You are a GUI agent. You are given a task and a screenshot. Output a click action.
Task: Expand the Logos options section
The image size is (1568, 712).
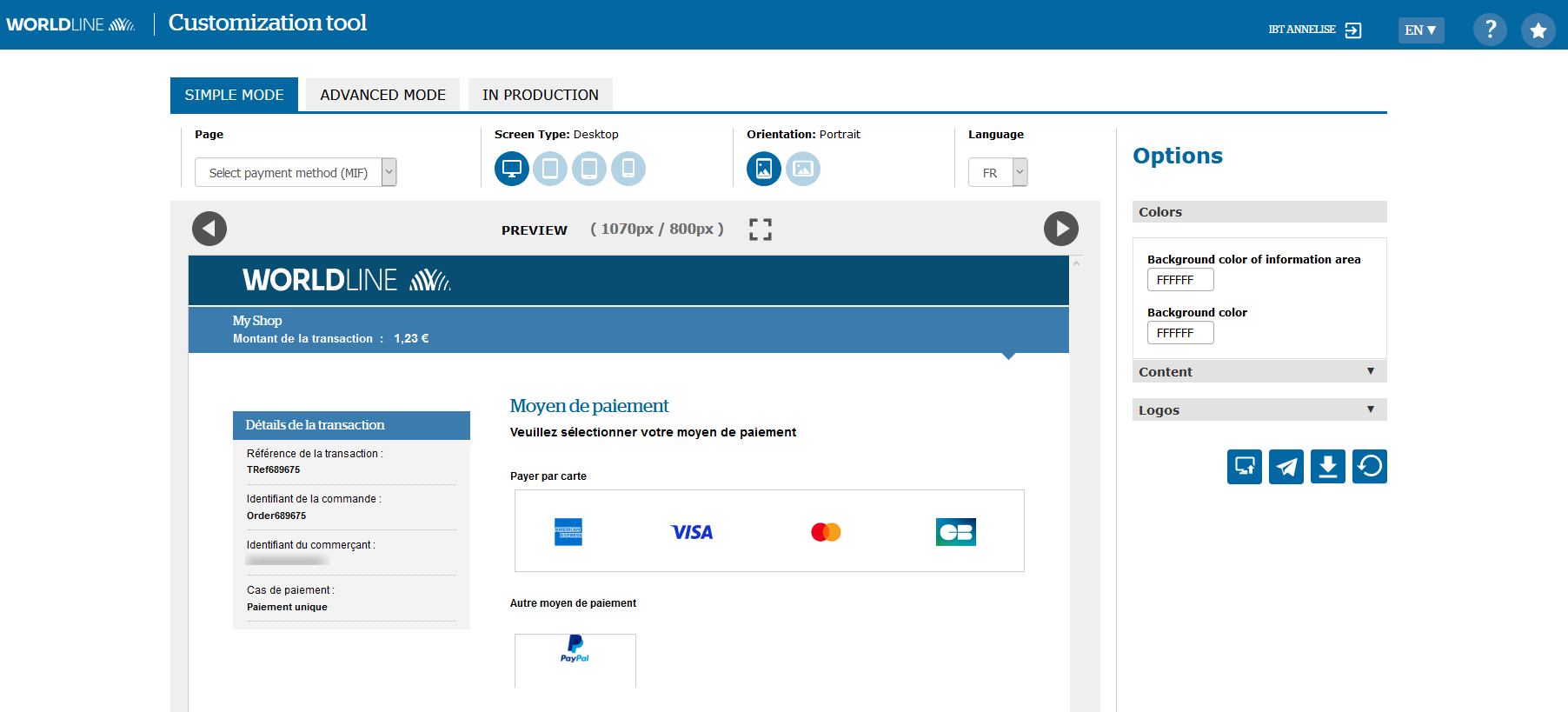[x=1259, y=410]
